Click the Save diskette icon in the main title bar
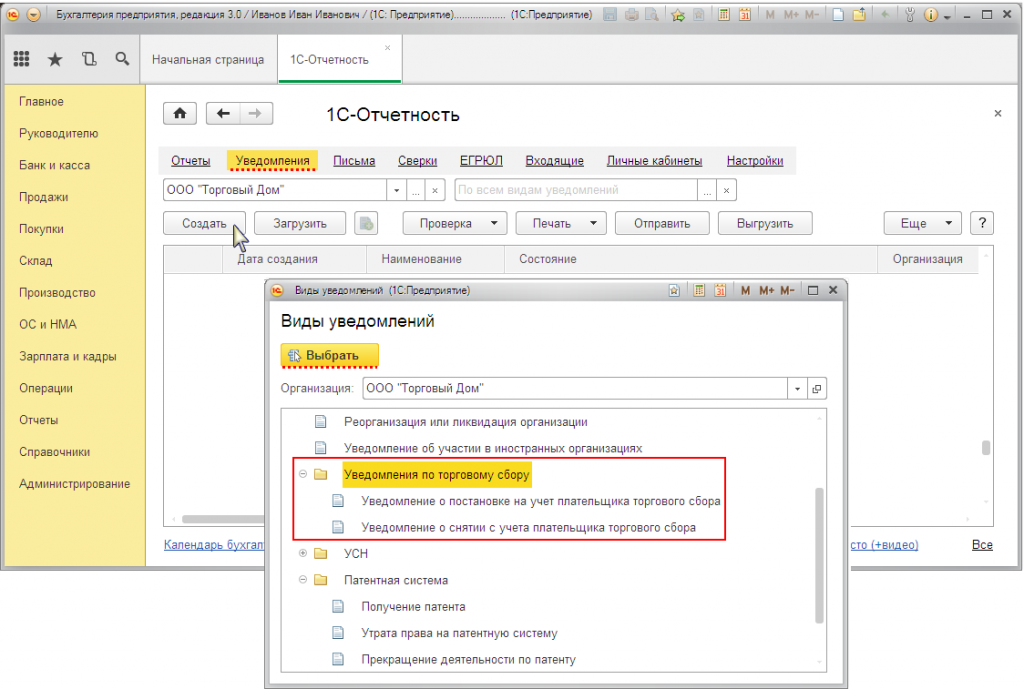Screen dimensions: 1024x689 point(610,14)
